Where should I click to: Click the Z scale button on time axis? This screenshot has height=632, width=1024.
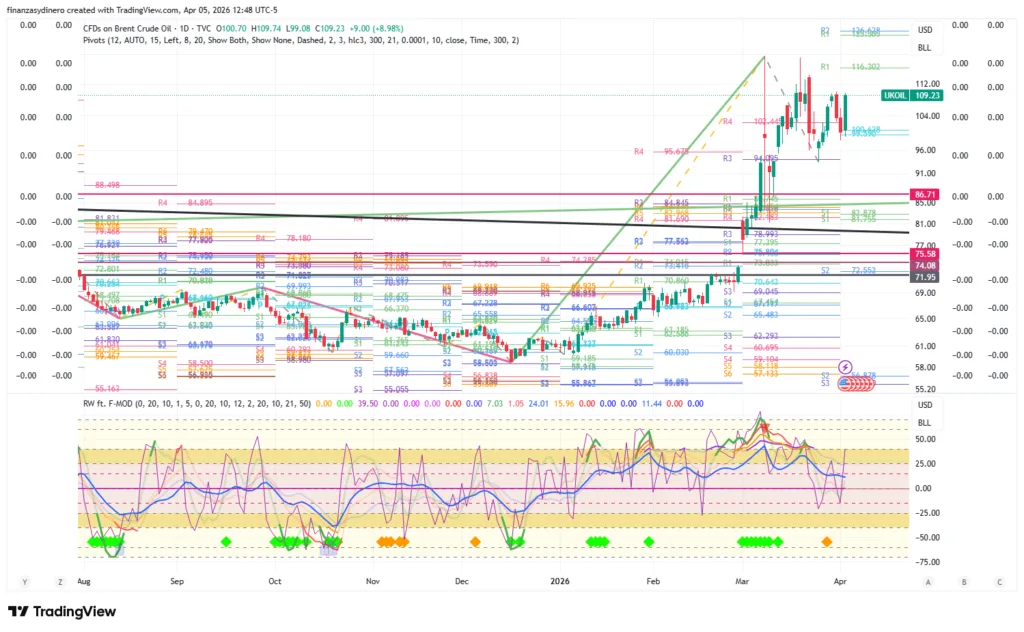[x=58, y=581]
